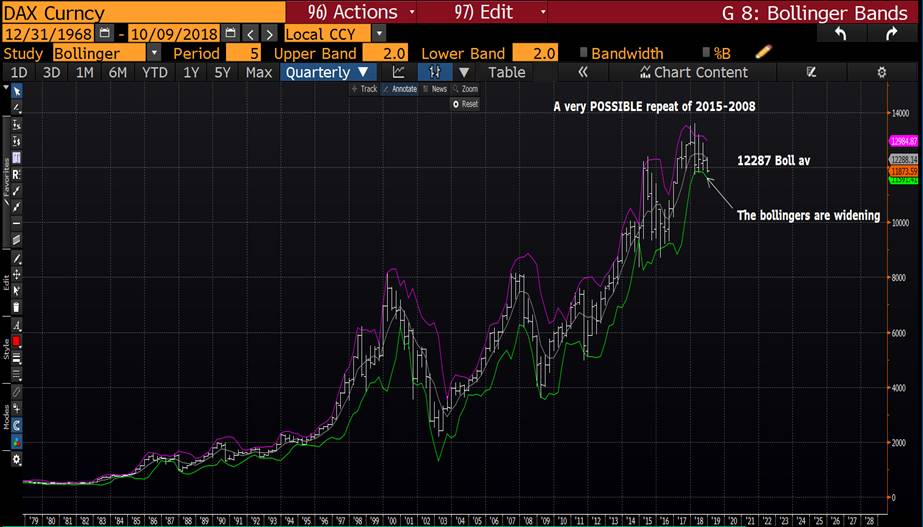Toggle the Annotate mode button
Image resolution: width=923 pixels, height=527 pixels.
tap(400, 89)
